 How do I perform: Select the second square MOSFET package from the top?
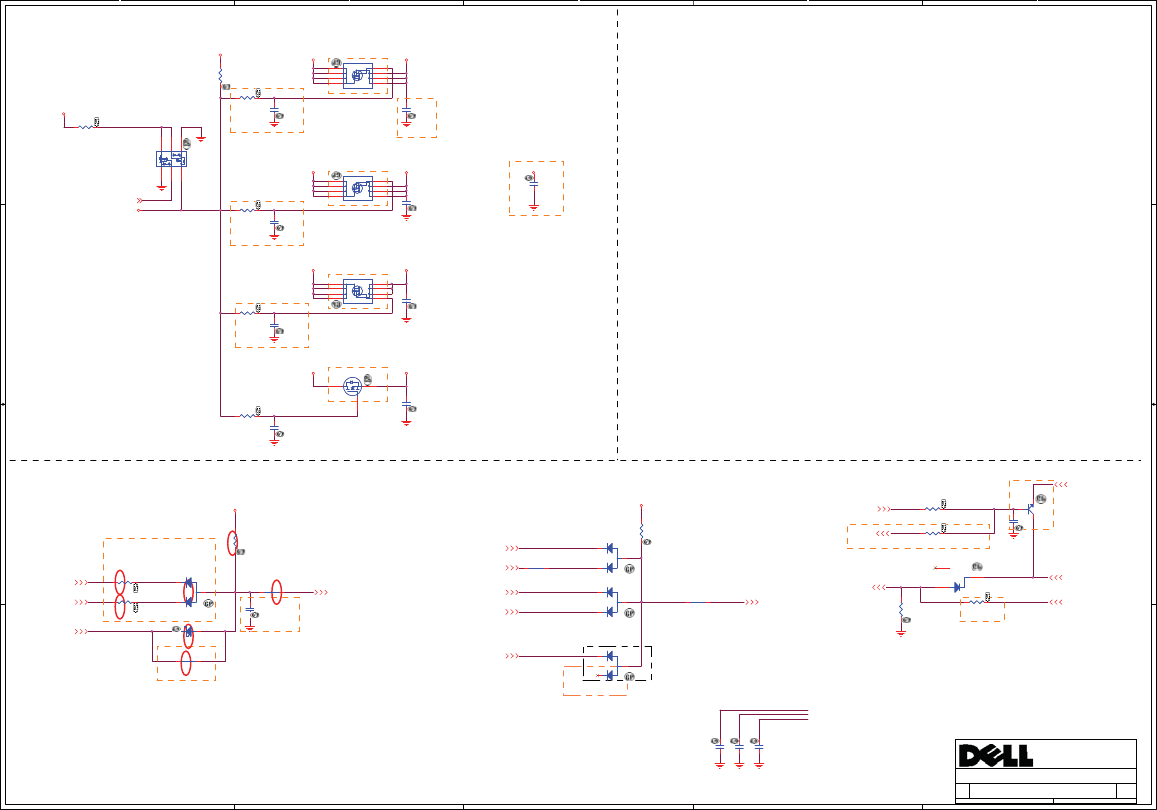358,189
